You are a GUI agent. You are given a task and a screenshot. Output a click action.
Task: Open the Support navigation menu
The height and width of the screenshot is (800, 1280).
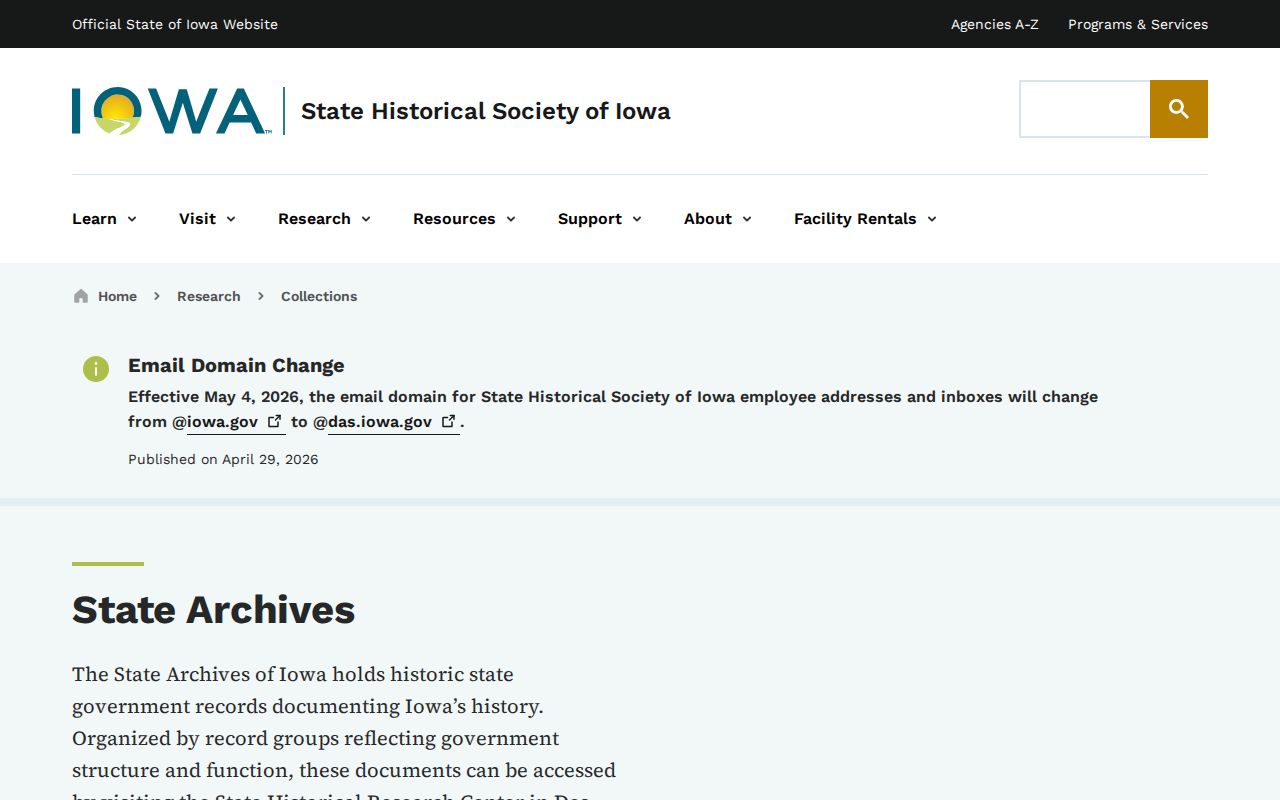click(599, 219)
